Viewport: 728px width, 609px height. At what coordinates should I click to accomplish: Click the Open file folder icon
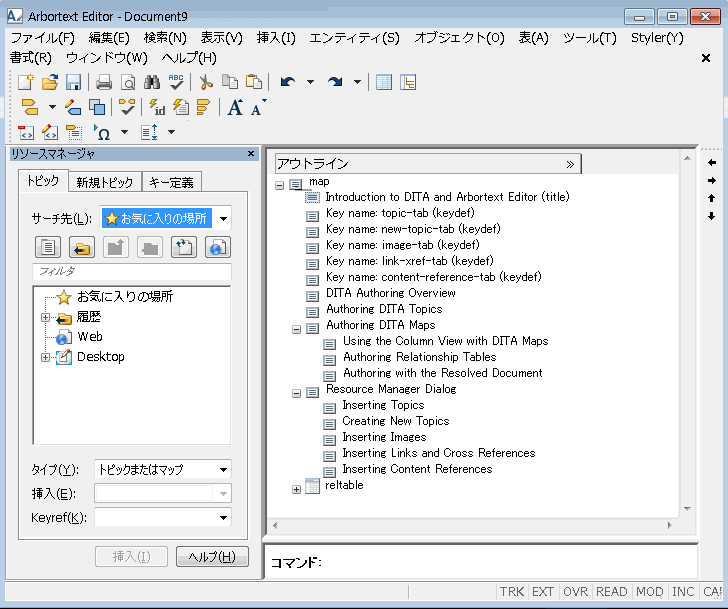pos(50,82)
